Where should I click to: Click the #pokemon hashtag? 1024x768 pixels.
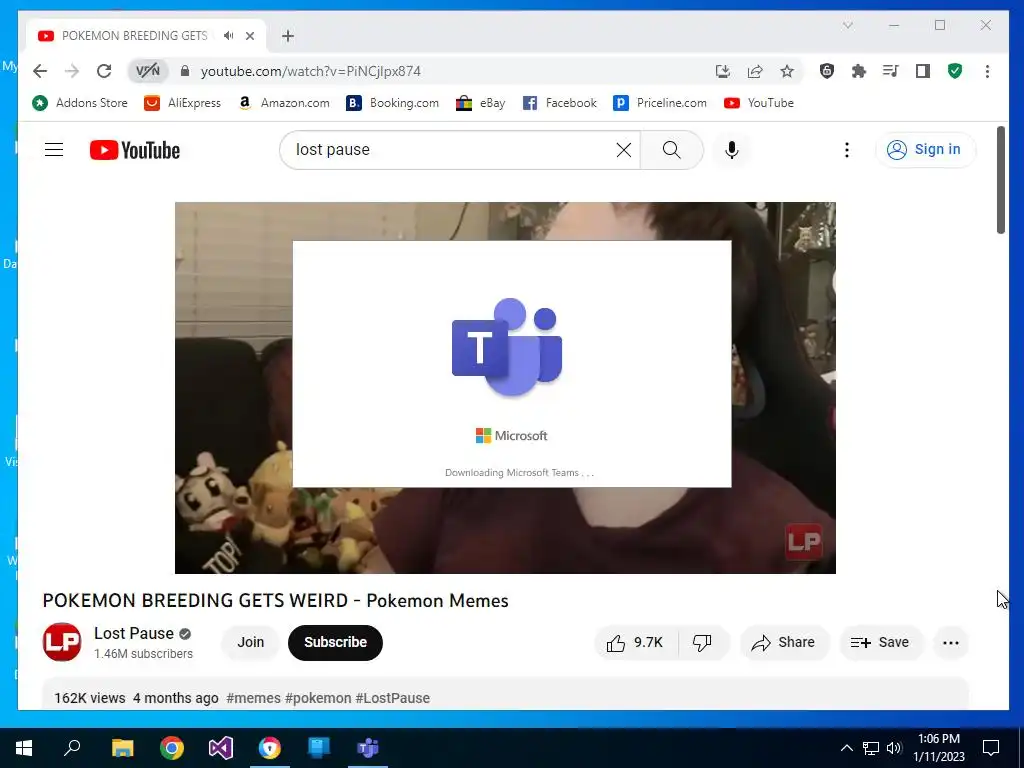coord(318,698)
